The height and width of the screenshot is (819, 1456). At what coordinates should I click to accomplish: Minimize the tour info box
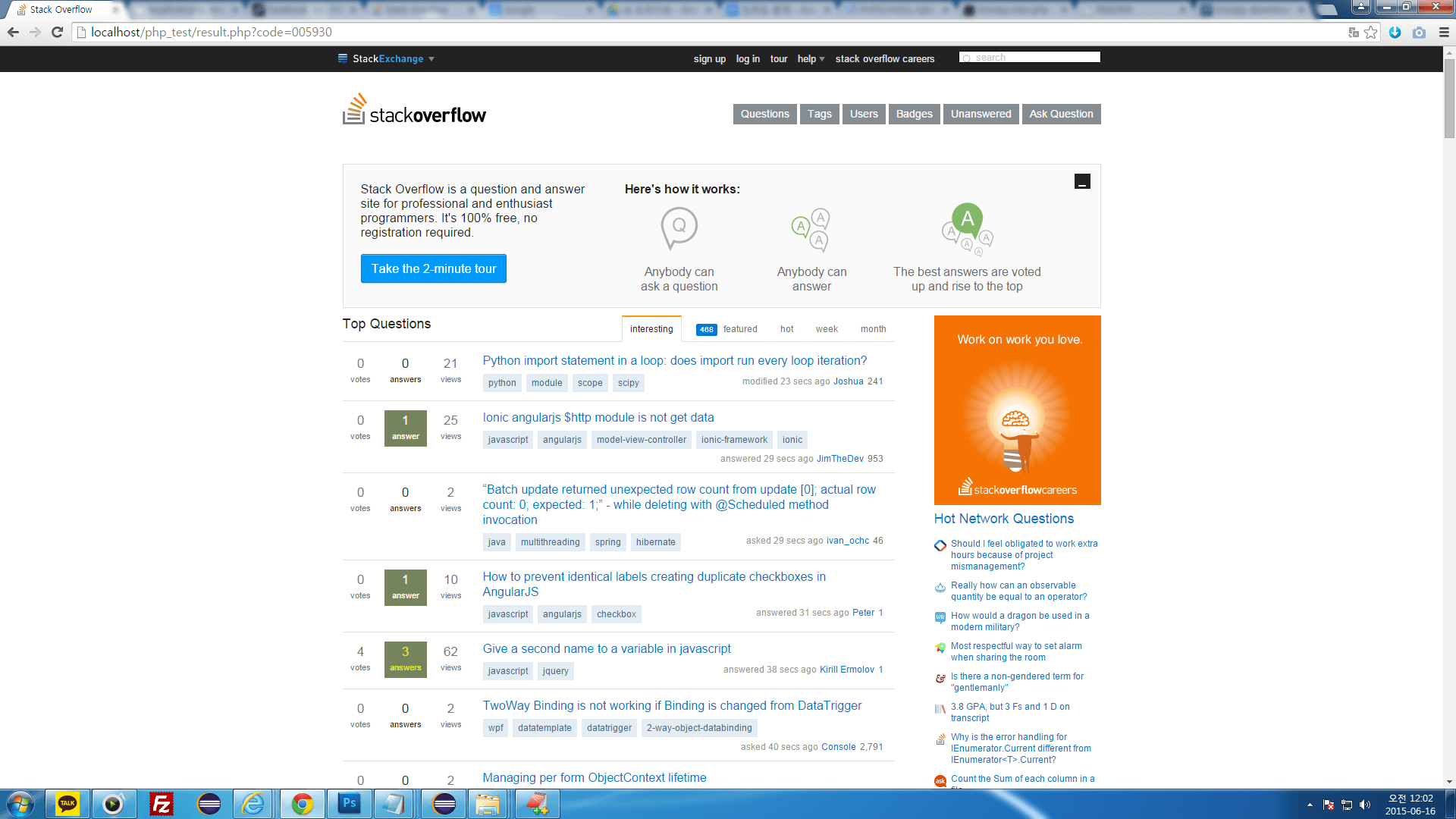[1082, 181]
